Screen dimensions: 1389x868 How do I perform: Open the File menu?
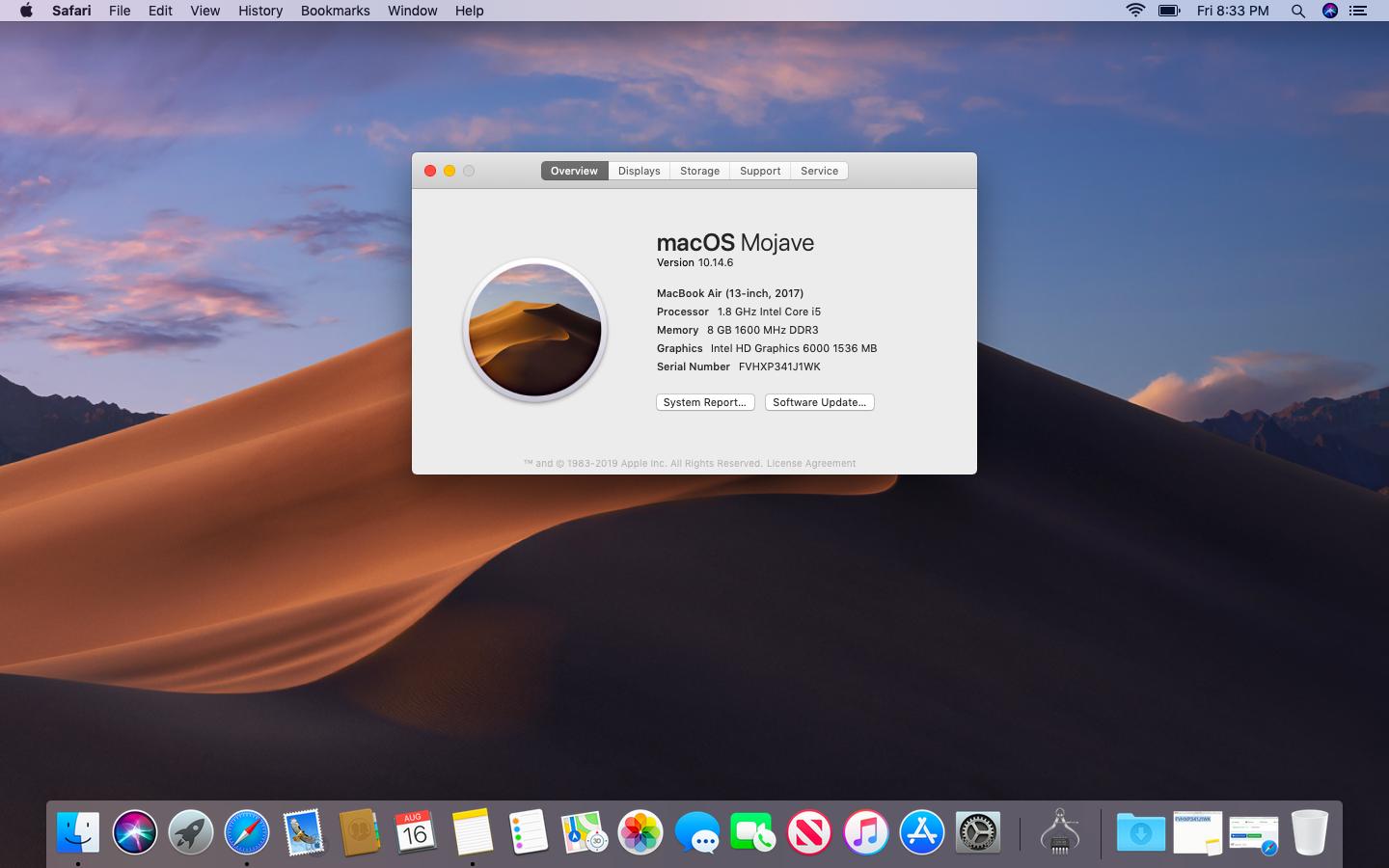click(x=120, y=11)
